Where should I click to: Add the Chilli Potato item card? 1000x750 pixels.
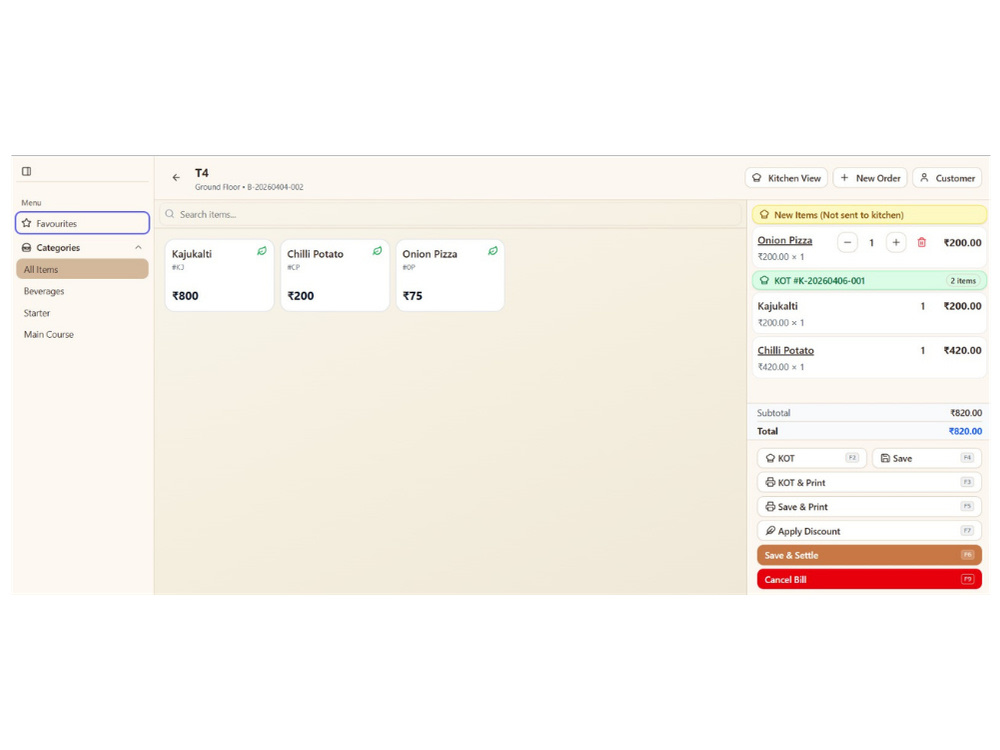335,276
